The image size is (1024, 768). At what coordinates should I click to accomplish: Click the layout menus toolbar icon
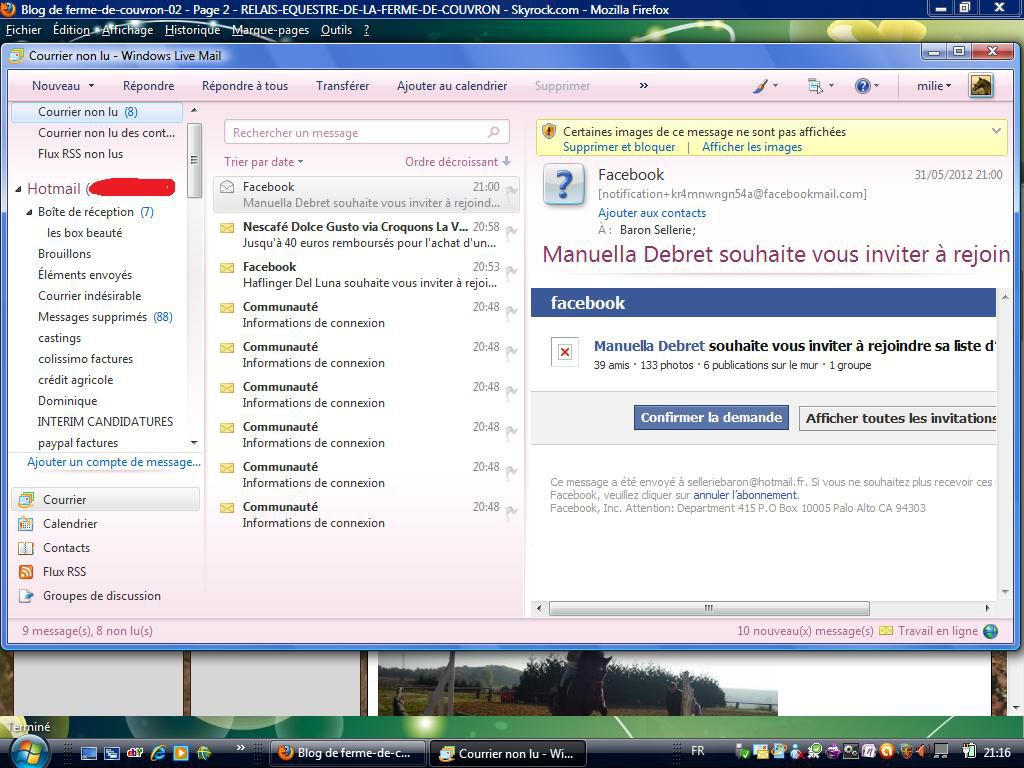815,86
